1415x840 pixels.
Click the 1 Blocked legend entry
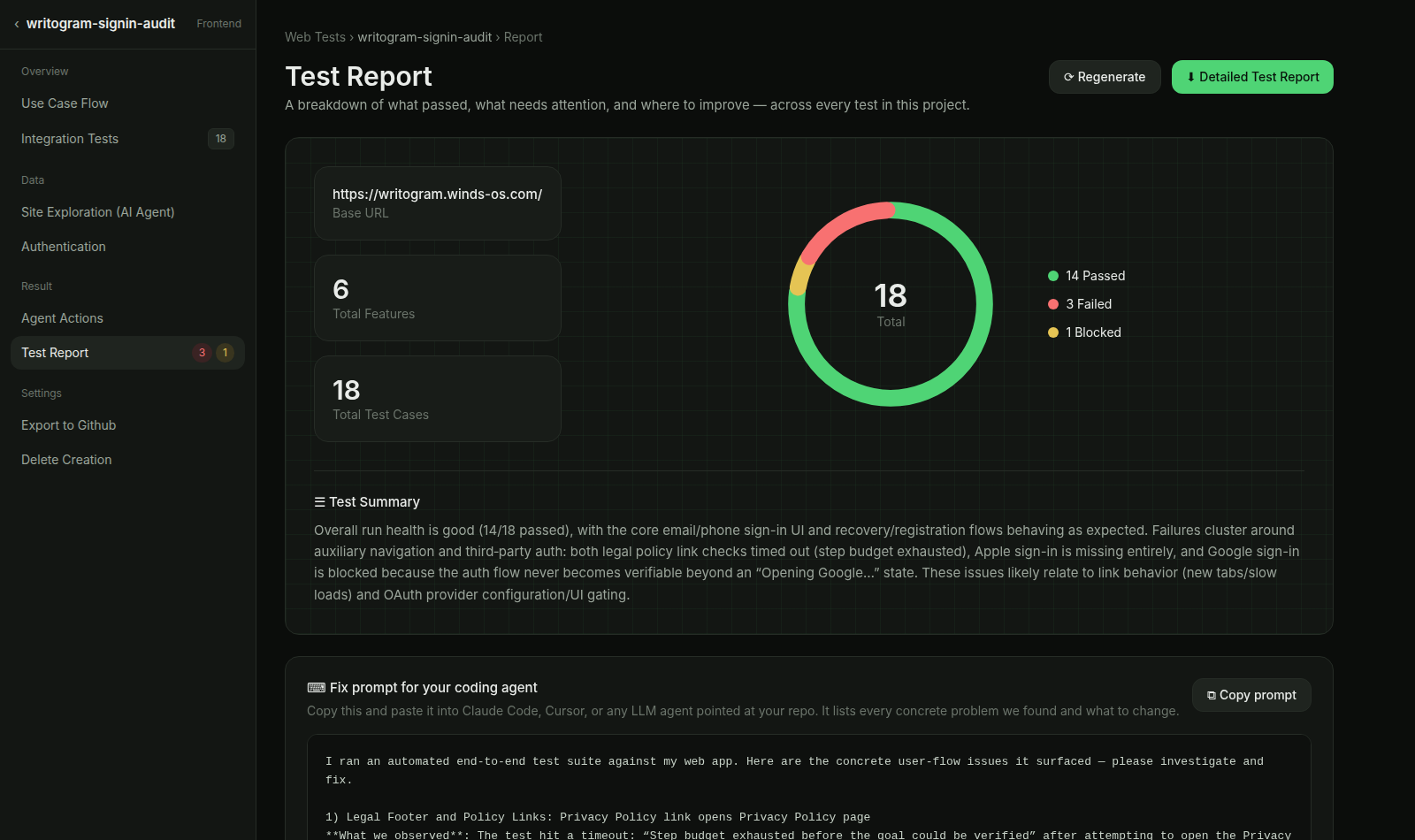[x=1084, y=332]
